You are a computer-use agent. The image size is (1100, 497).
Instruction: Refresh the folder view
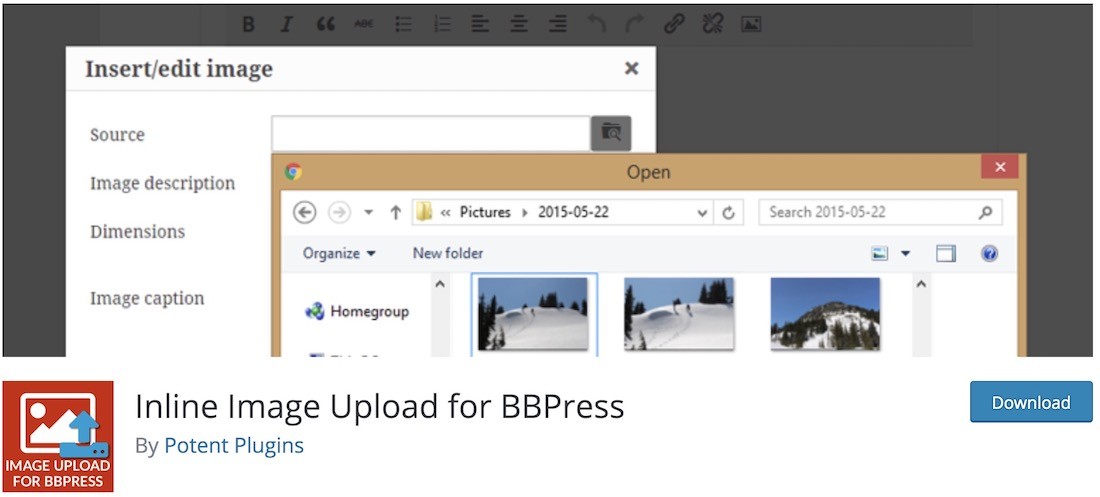[728, 213]
